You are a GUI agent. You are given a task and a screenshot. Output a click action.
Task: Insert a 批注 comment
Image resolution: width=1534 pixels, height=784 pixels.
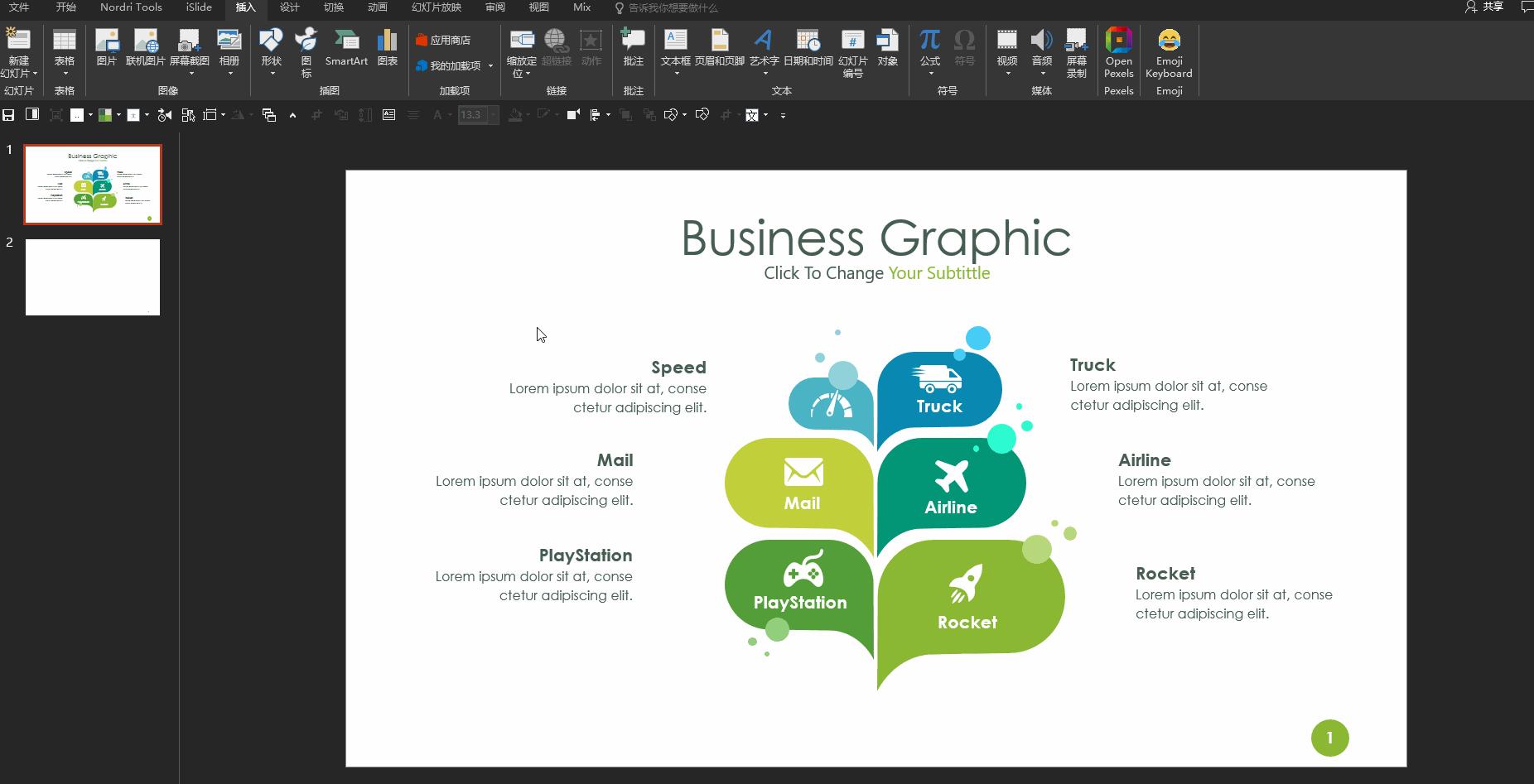click(x=633, y=48)
